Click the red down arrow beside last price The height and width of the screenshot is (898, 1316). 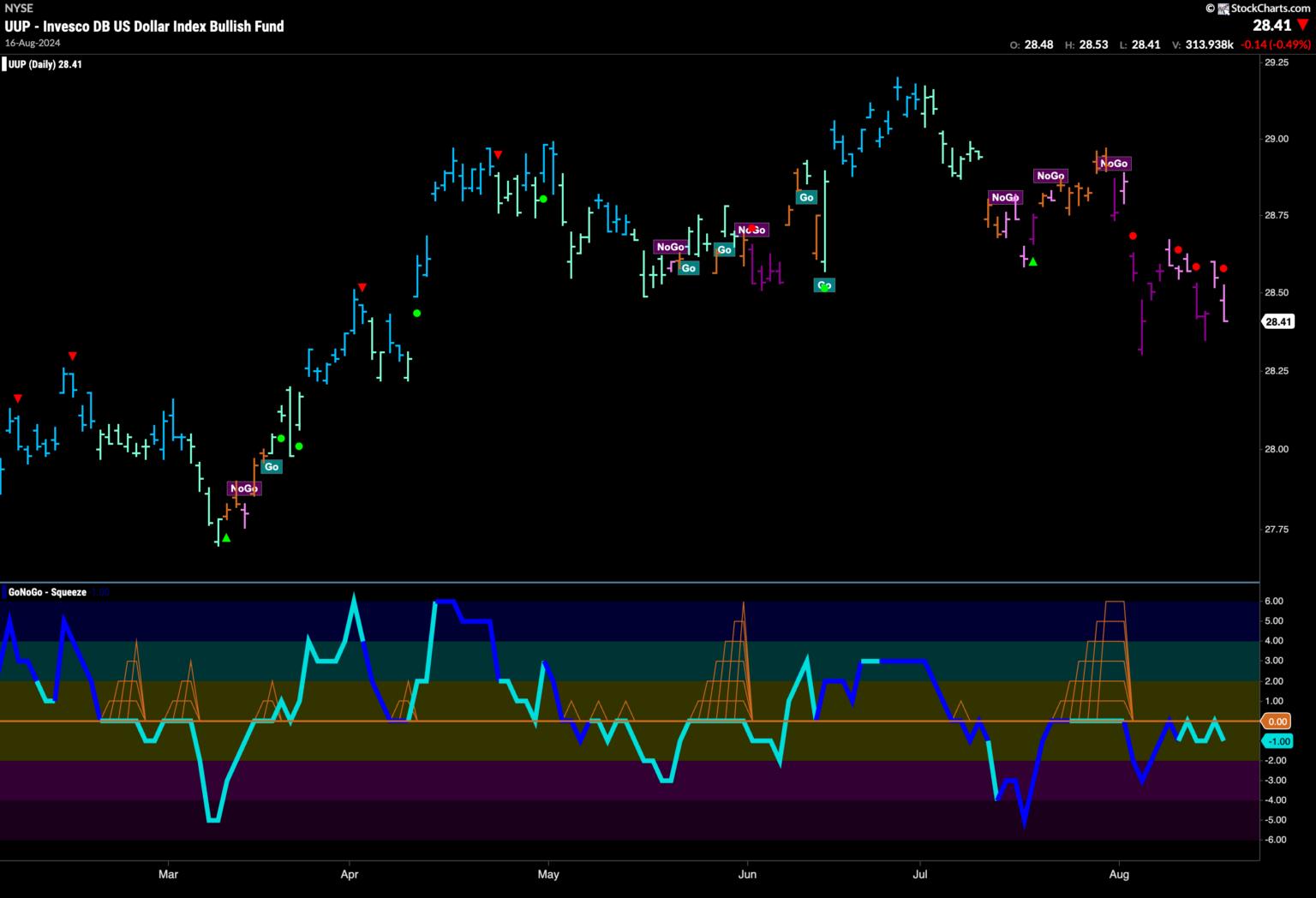[1303, 26]
